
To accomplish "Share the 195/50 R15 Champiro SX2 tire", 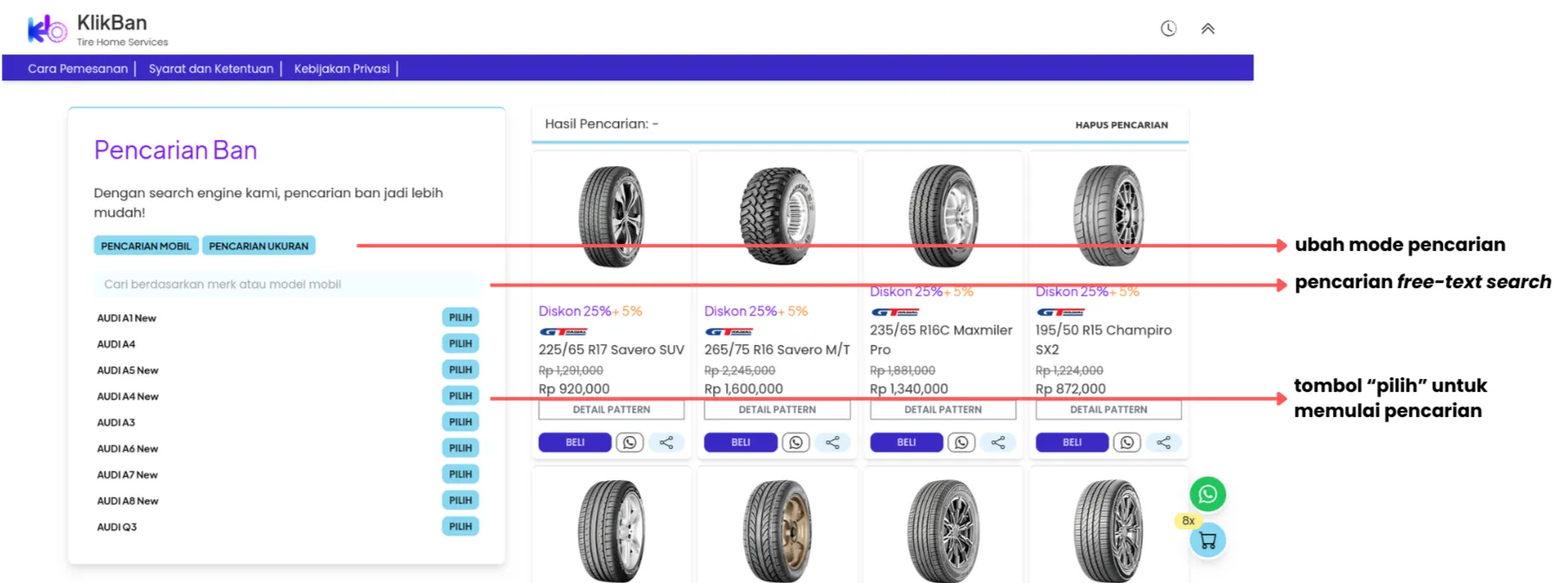I will (1164, 442).
